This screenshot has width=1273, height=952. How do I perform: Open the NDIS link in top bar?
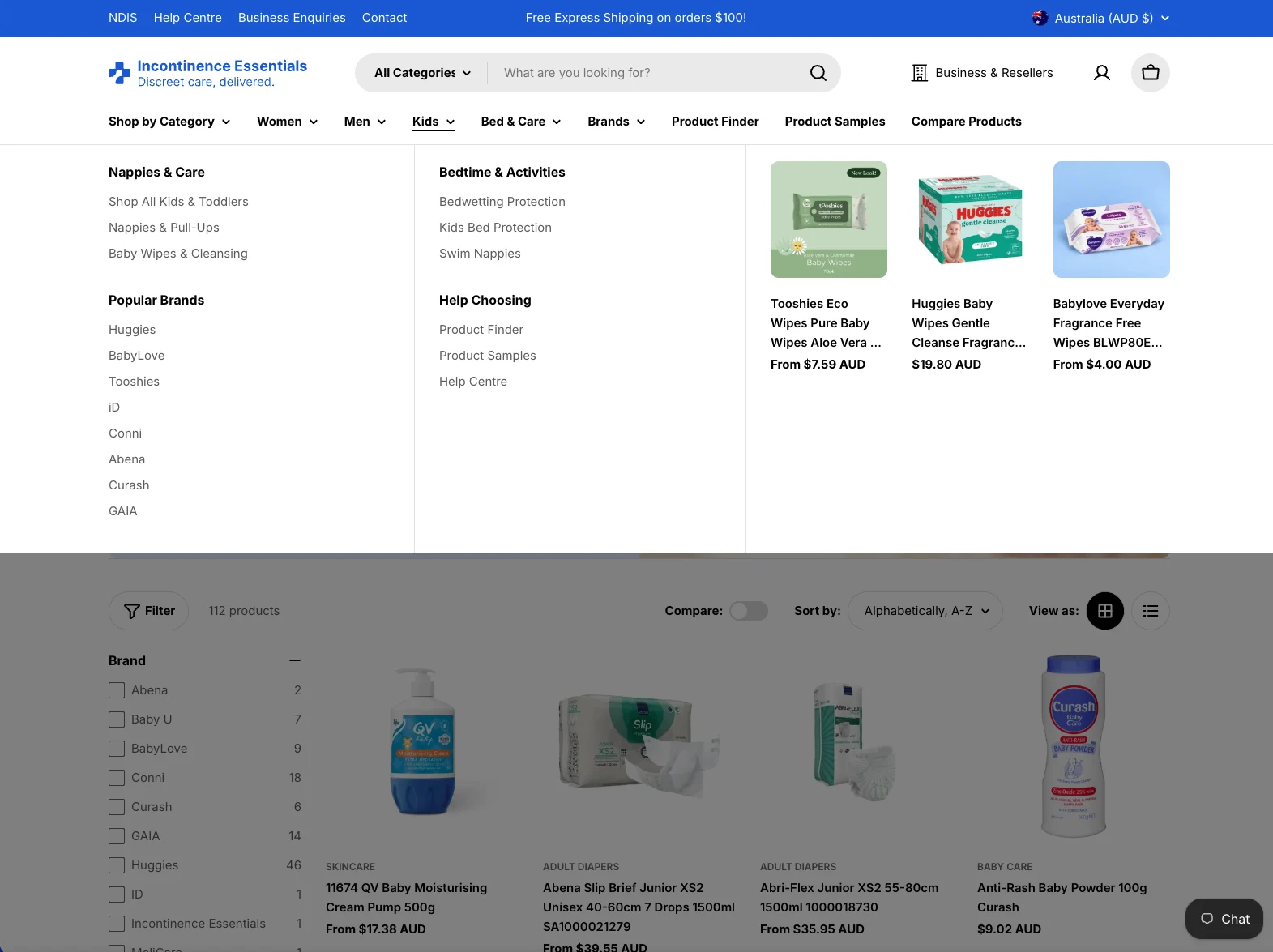[x=123, y=18]
